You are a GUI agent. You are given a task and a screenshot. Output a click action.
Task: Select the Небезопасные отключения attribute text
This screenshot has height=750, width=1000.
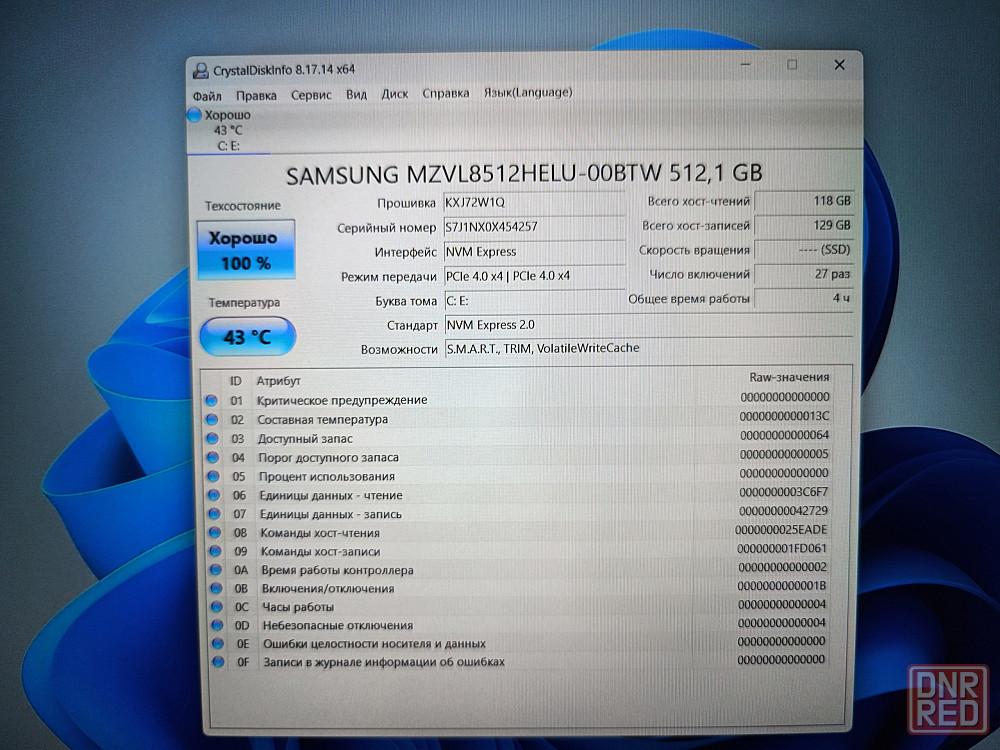click(338, 625)
